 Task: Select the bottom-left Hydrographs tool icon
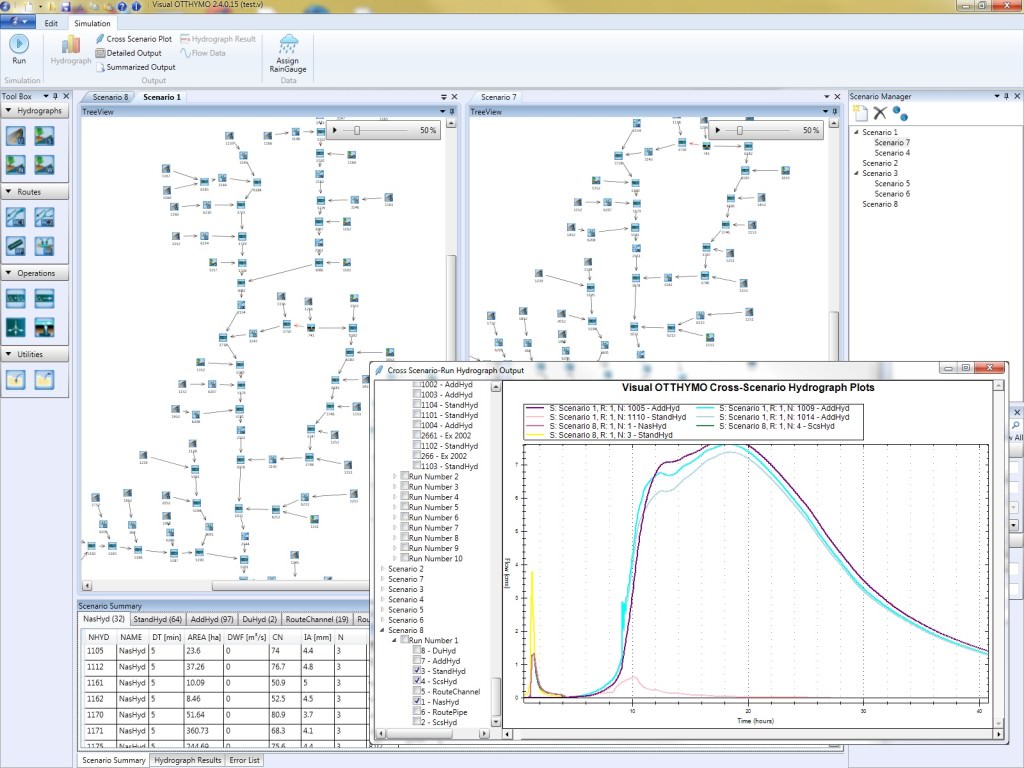point(16,165)
